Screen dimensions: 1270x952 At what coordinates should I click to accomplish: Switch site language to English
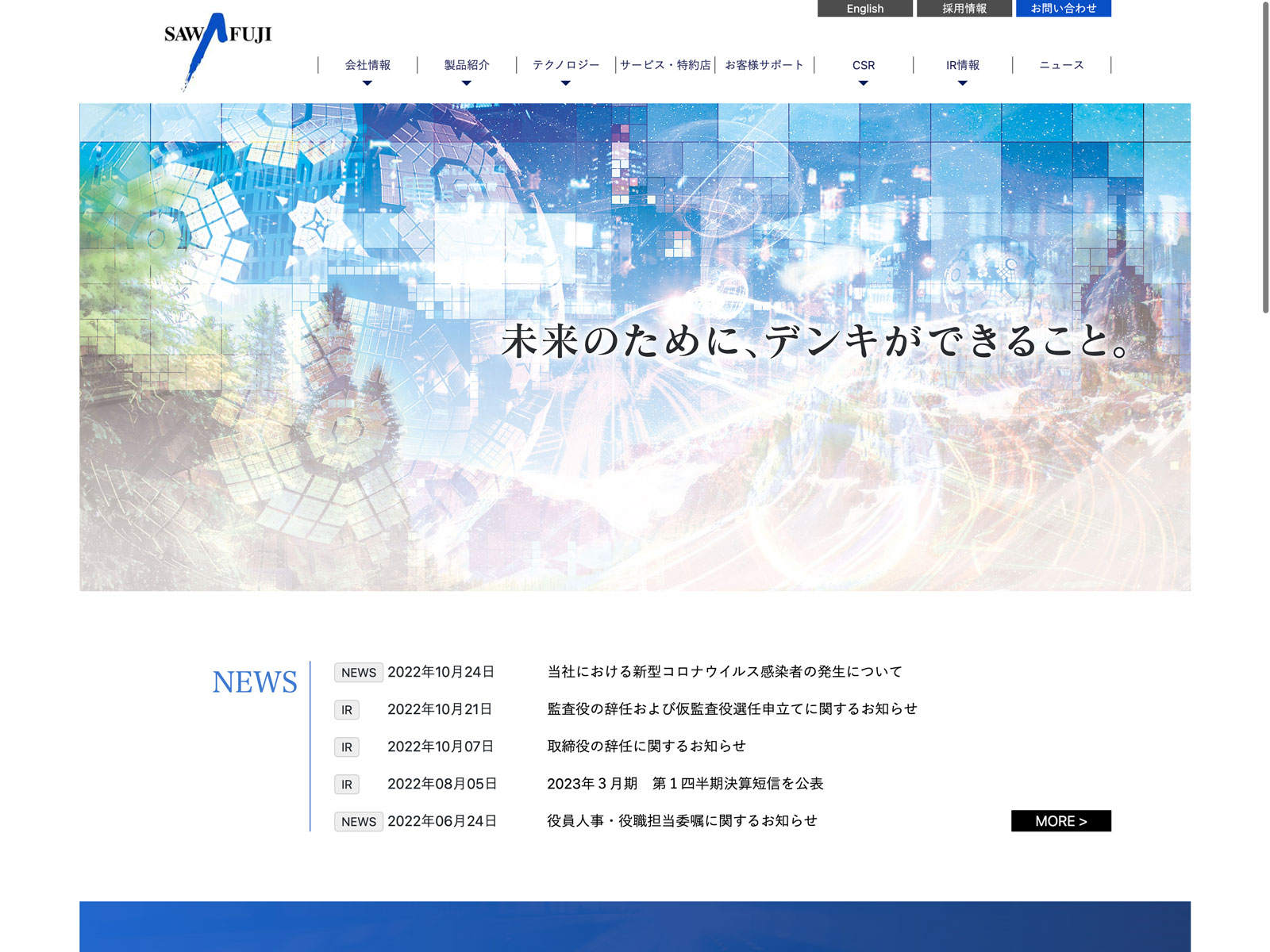(x=864, y=9)
